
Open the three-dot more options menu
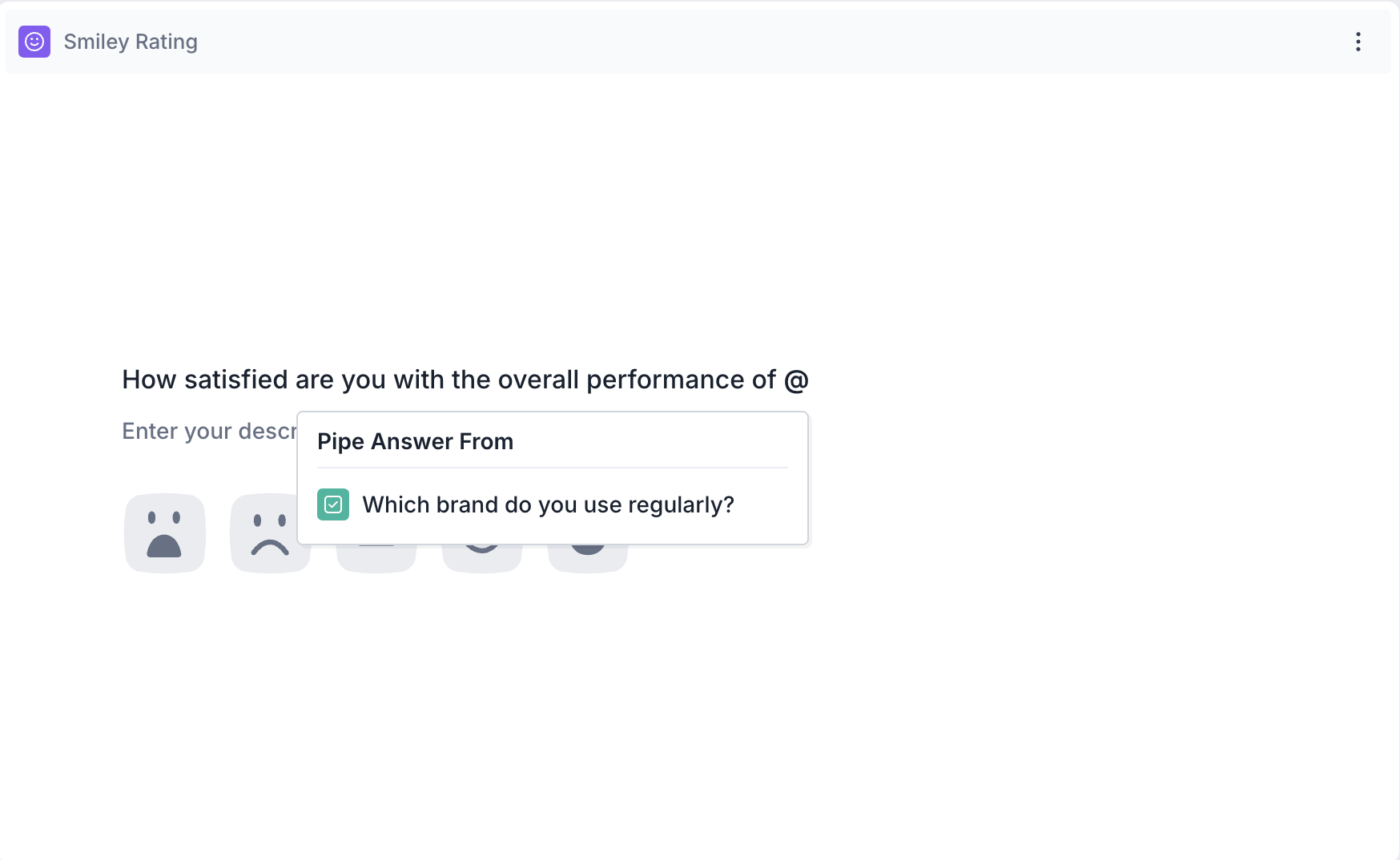click(1358, 42)
